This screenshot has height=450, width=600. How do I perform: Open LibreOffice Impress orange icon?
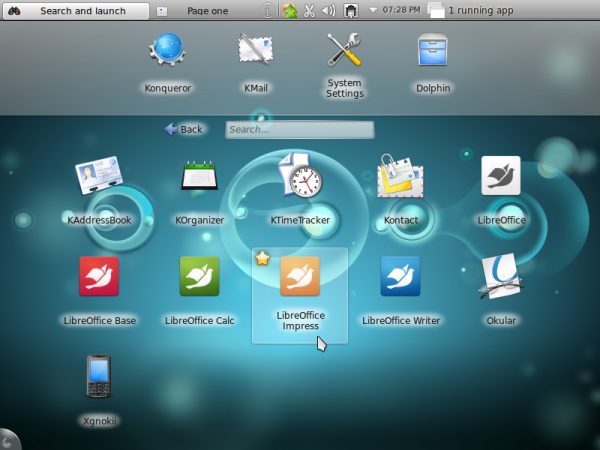point(300,276)
